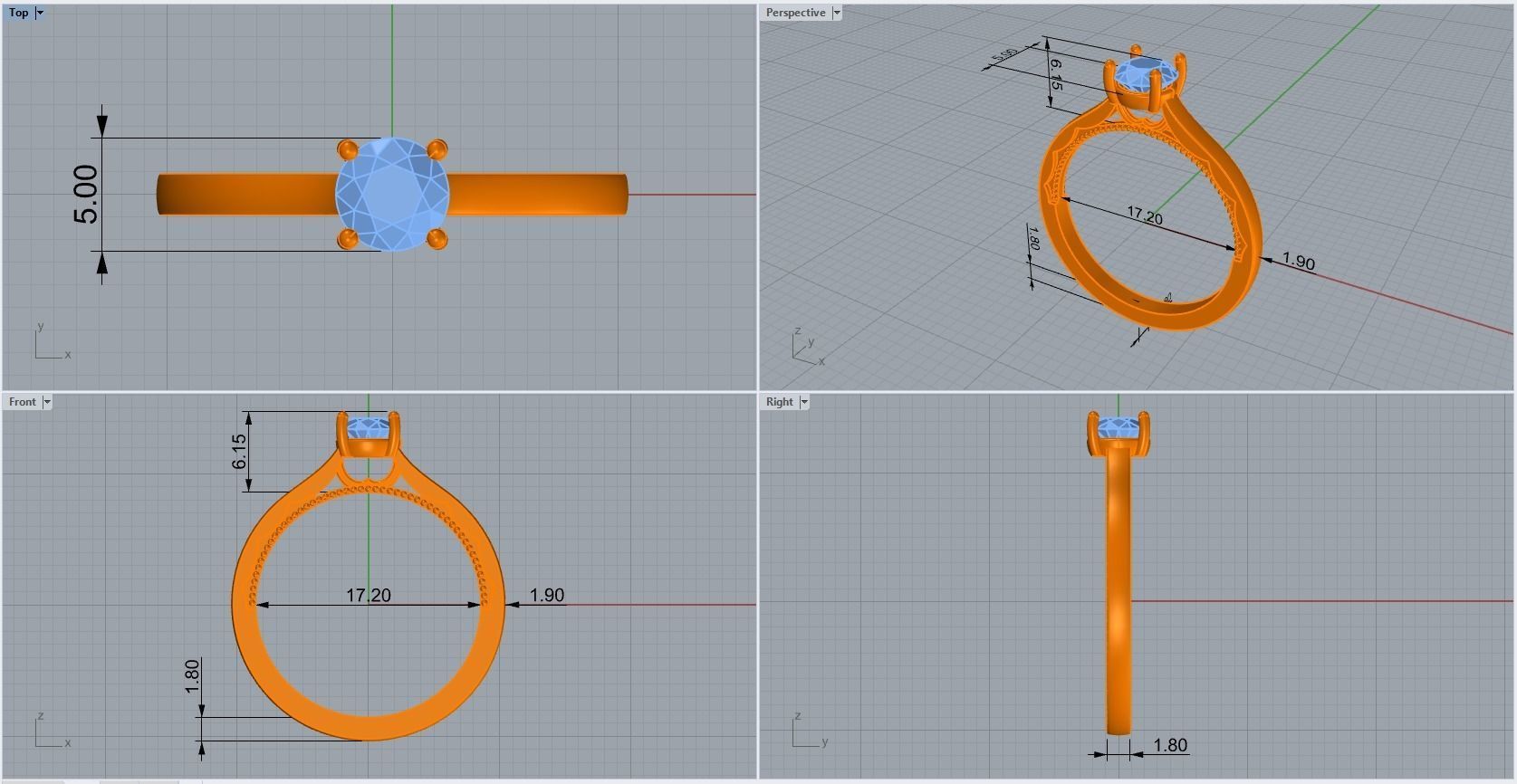Select the 6.15 dimension text in Front view
The image size is (1517, 784).
pyautogui.click(x=239, y=451)
